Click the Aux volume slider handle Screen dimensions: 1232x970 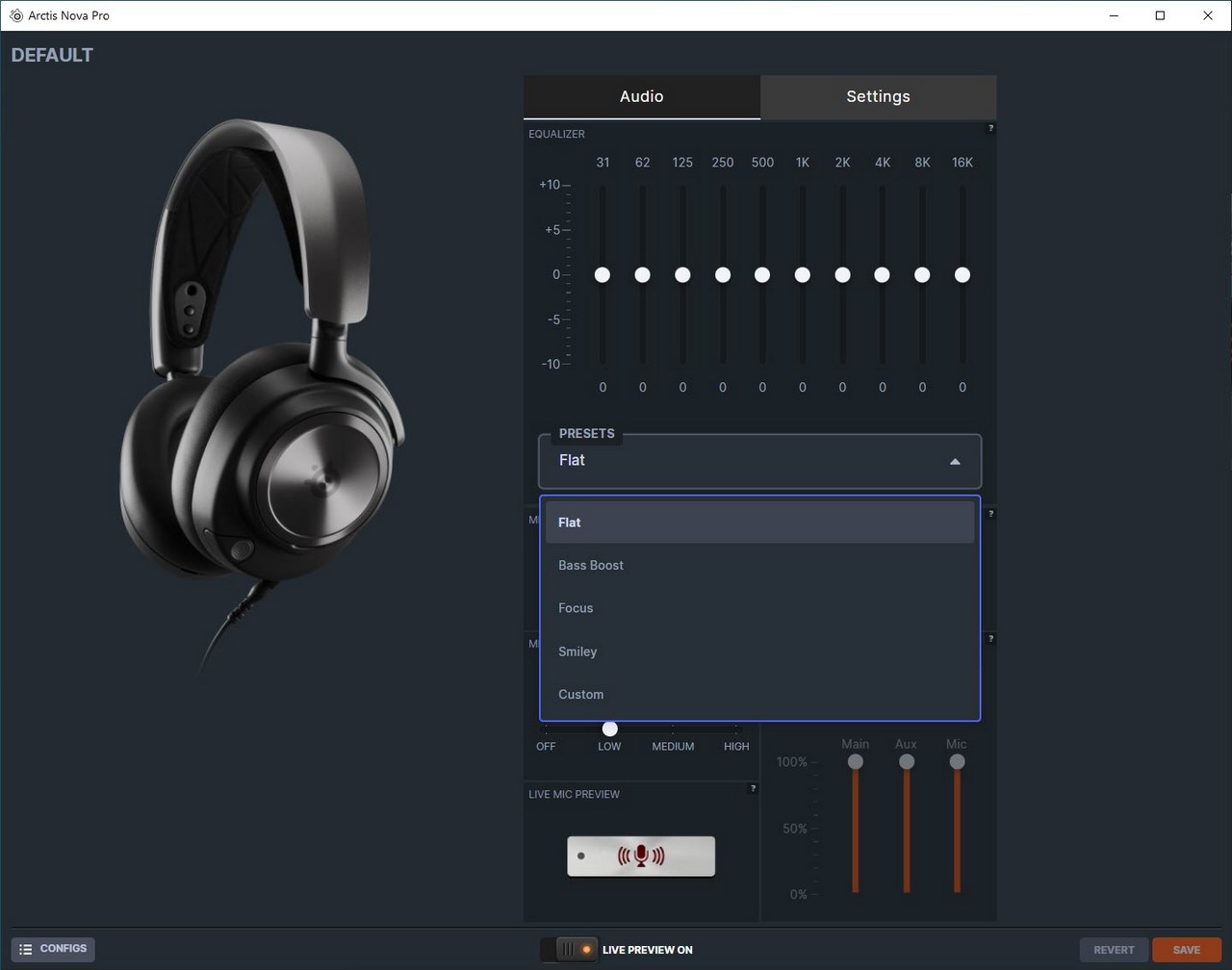point(906,762)
